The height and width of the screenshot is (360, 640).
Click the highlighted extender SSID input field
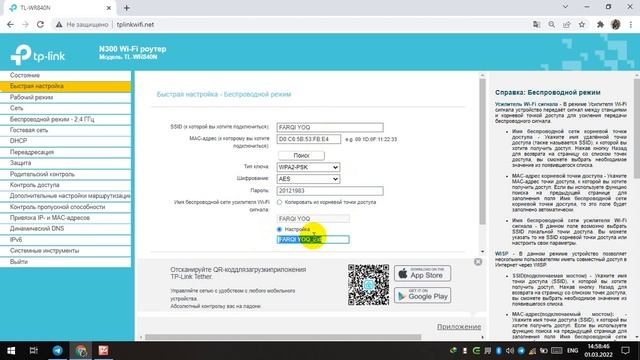(x=313, y=240)
